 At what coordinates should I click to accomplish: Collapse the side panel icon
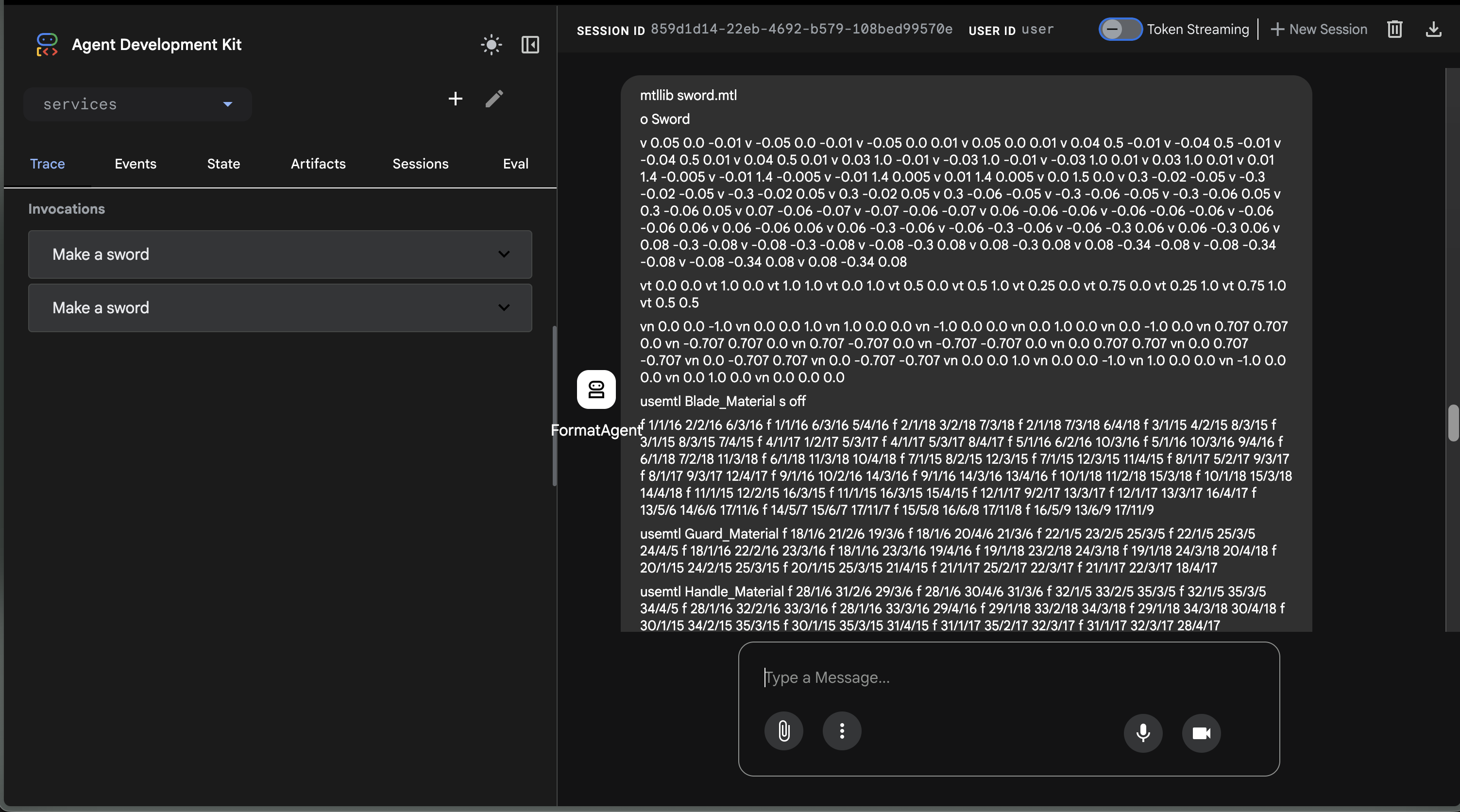click(x=530, y=45)
